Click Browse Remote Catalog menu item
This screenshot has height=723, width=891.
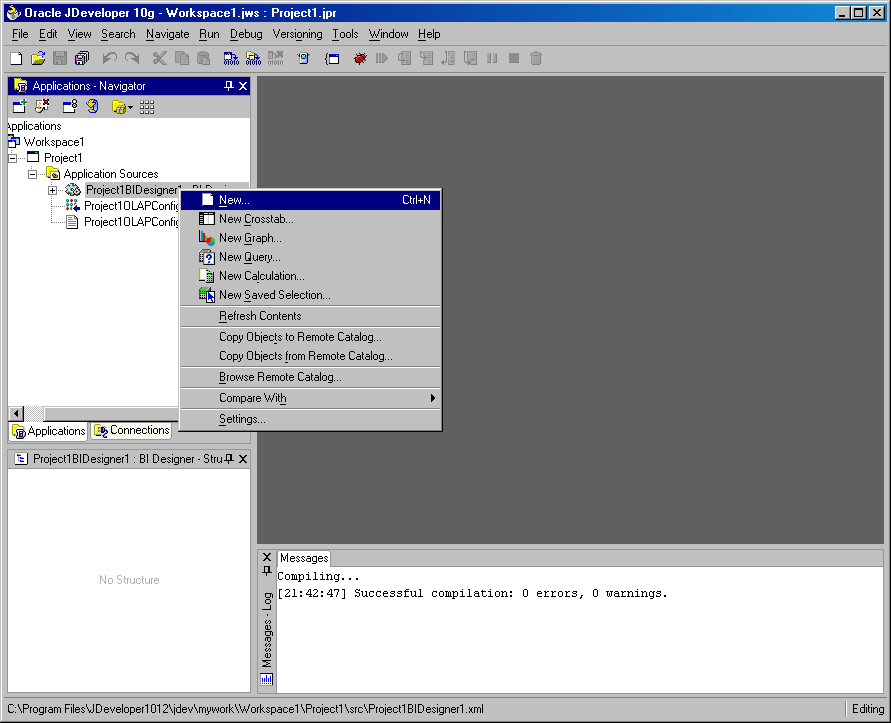tap(310, 377)
